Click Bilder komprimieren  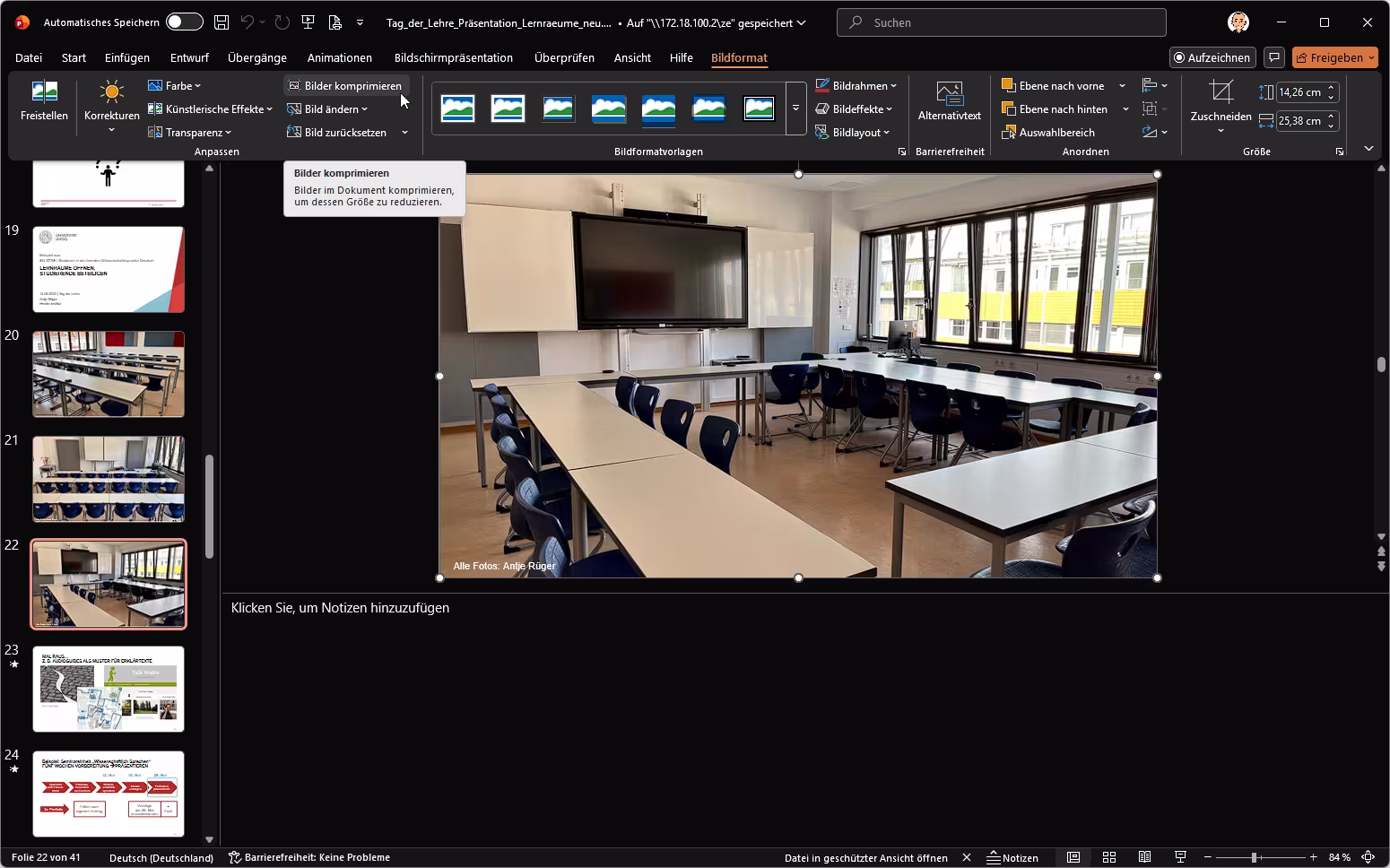[x=344, y=86]
